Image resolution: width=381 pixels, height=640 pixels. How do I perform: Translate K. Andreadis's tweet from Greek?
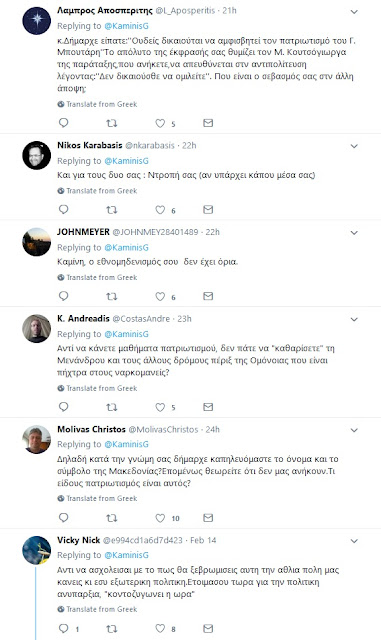tap(97, 388)
